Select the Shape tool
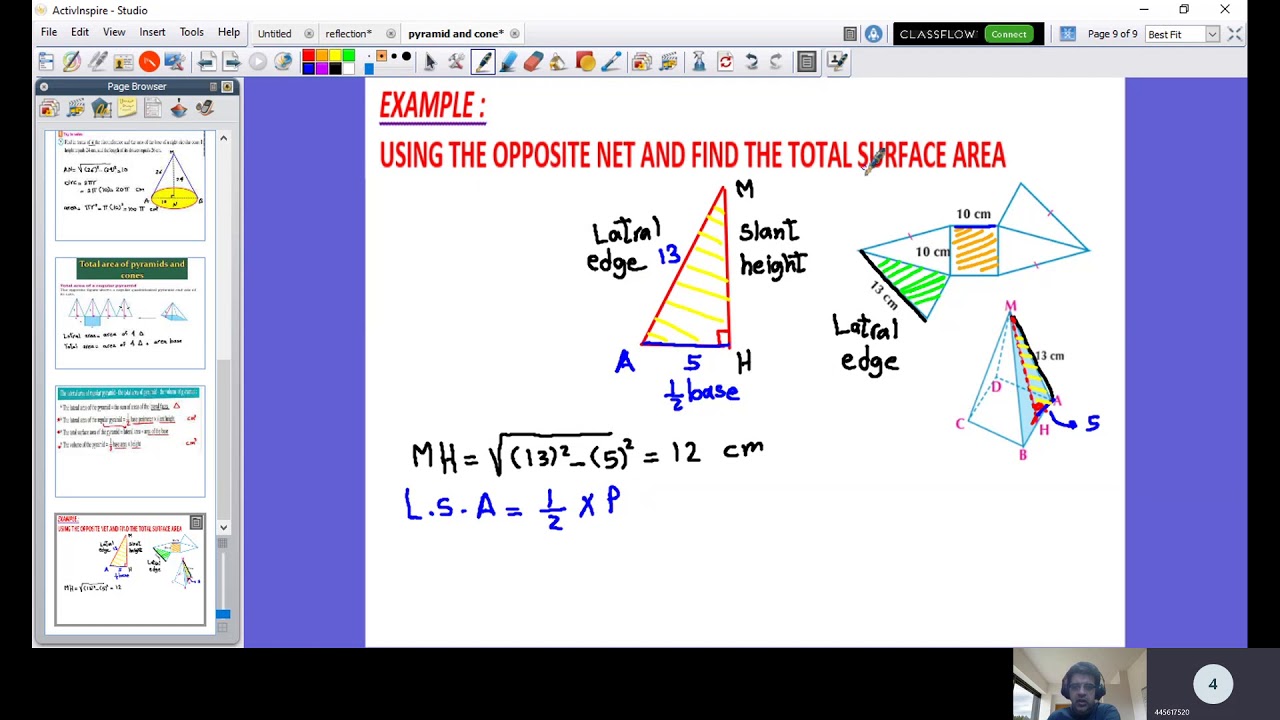Screen dimensions: 1280x720 tap(586, 62)
